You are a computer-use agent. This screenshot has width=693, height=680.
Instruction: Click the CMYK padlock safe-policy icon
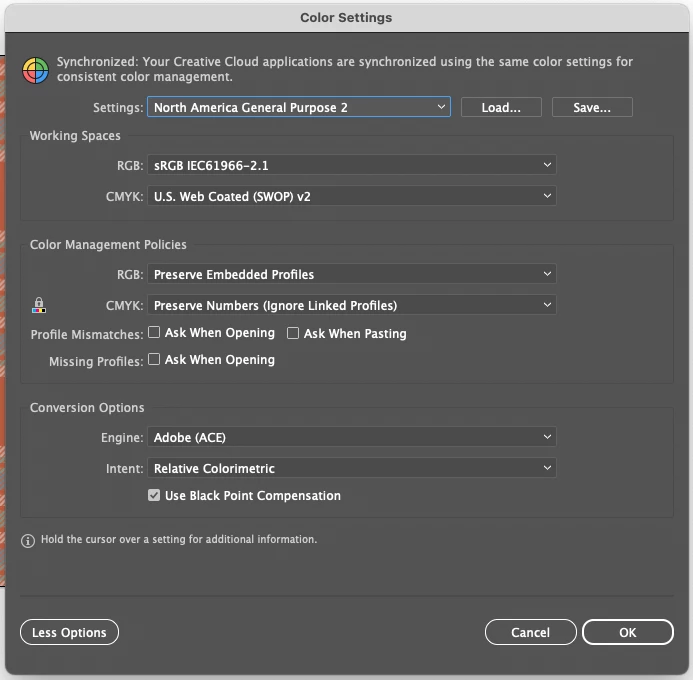39,305
